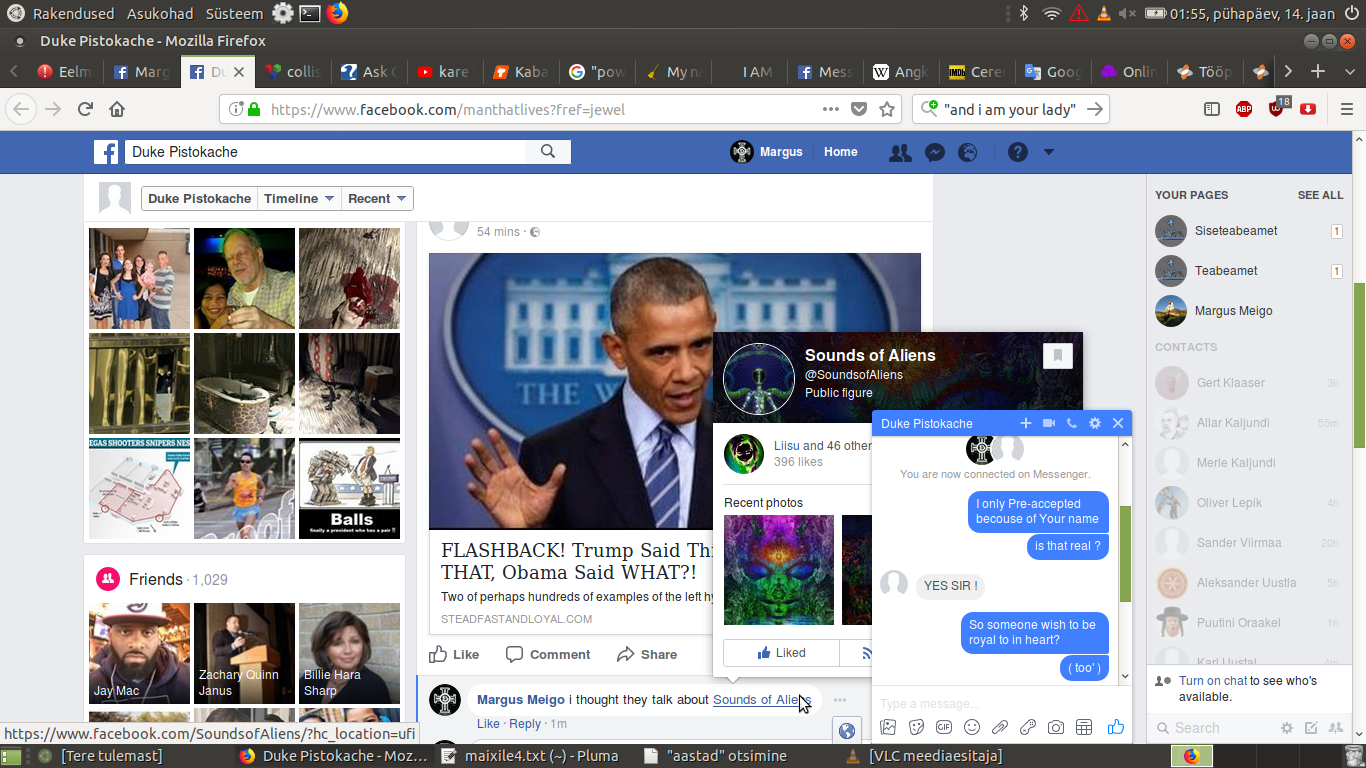The height and width of the screenshot is (768, 1366).
Task: Open the Süsteem menu in the top panel
Action: pos(234,13)
